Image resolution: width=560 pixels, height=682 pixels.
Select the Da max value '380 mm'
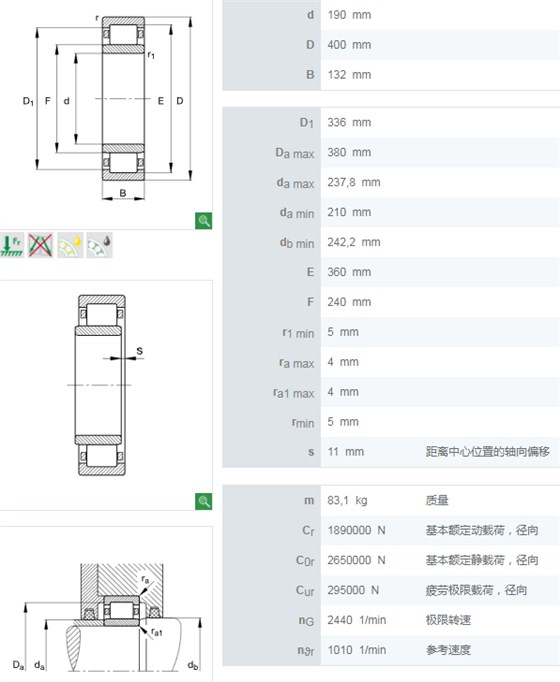349,153
